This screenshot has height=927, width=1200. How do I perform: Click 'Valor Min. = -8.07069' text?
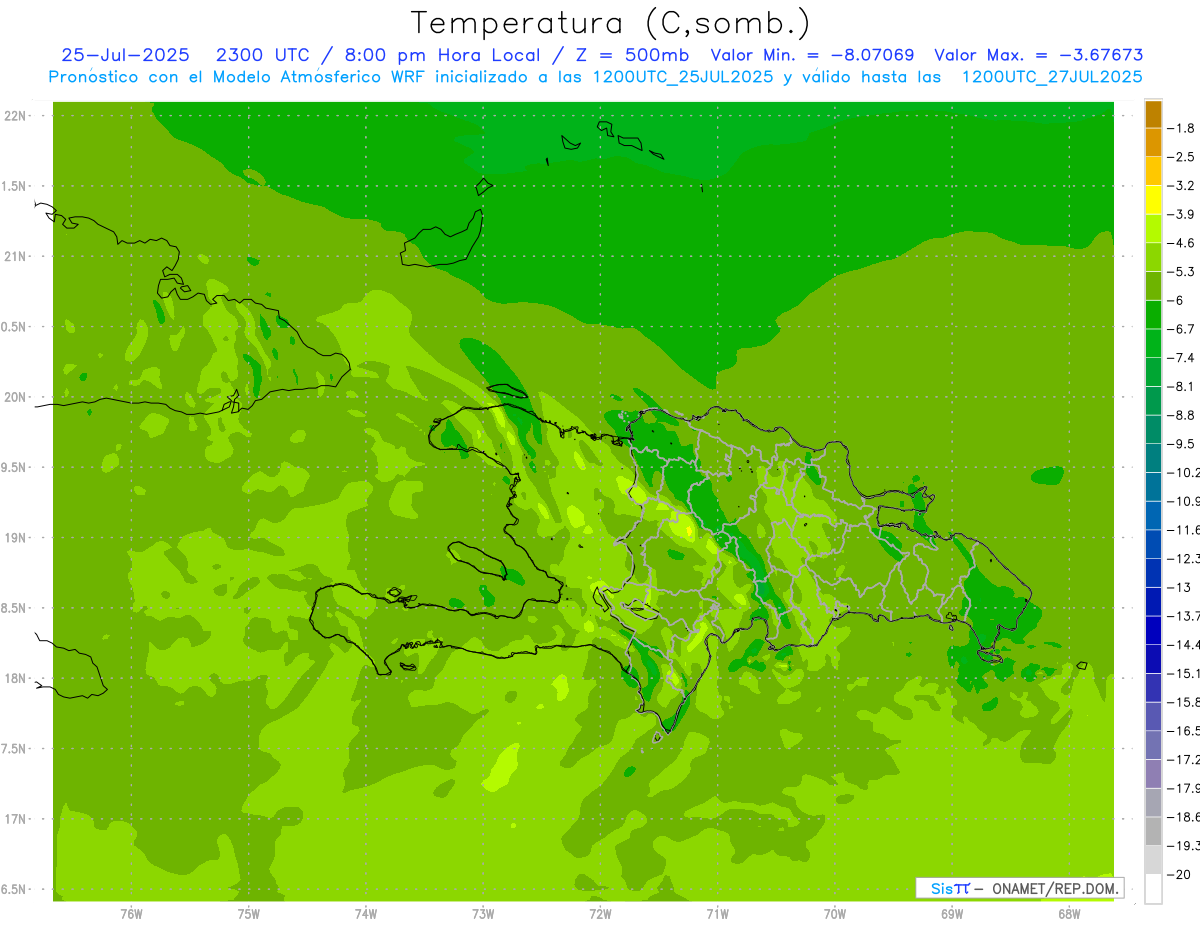[812, 55]
